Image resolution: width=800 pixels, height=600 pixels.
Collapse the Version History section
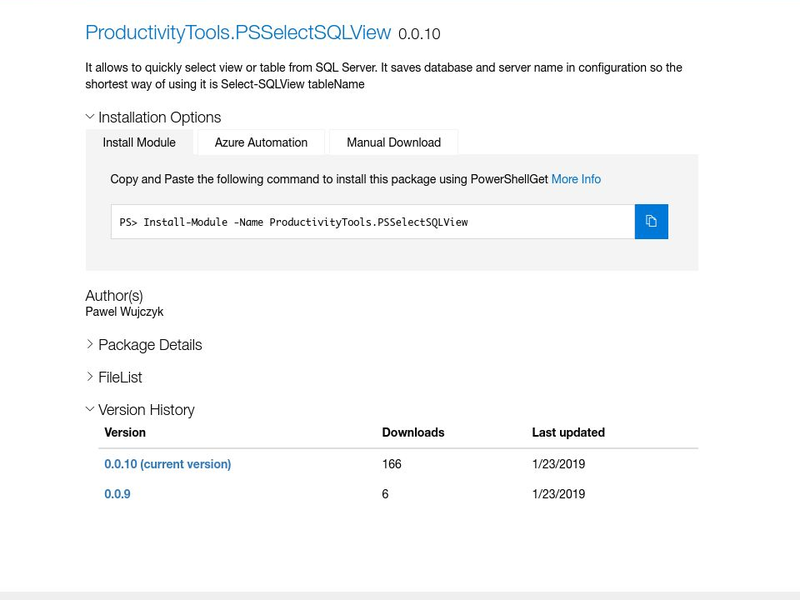coord(140,410)
